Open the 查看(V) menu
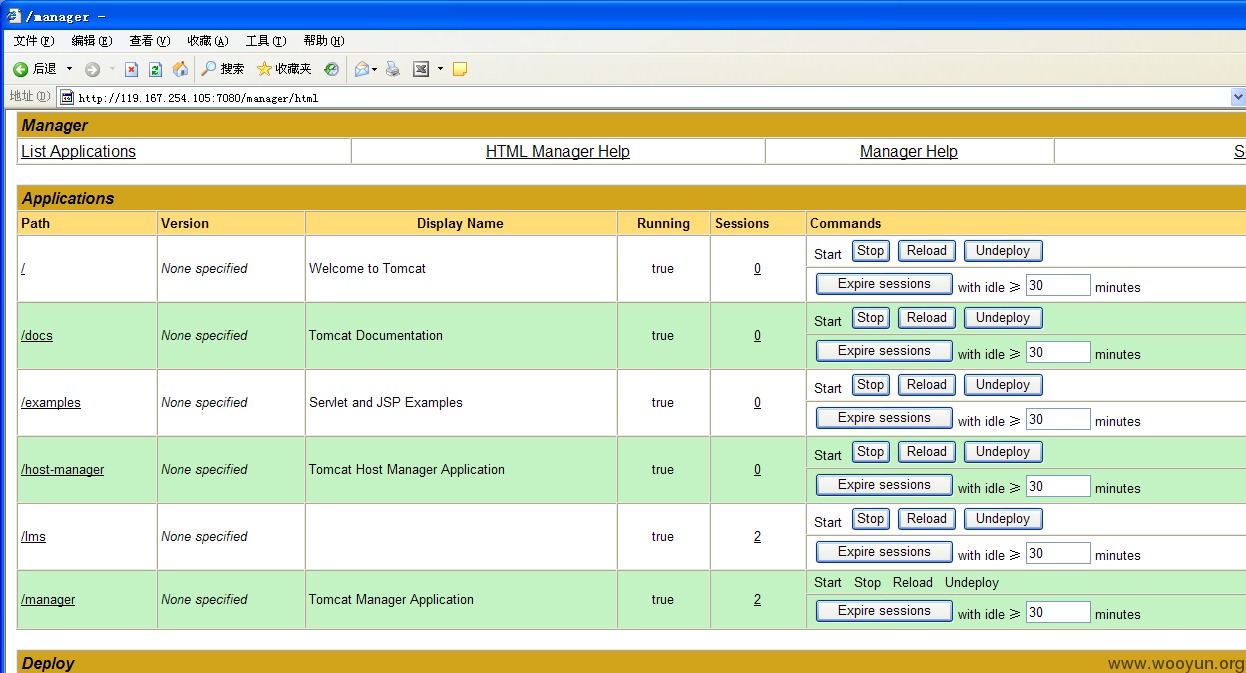This screenshot has width=1246, height=673. point(150,41)
